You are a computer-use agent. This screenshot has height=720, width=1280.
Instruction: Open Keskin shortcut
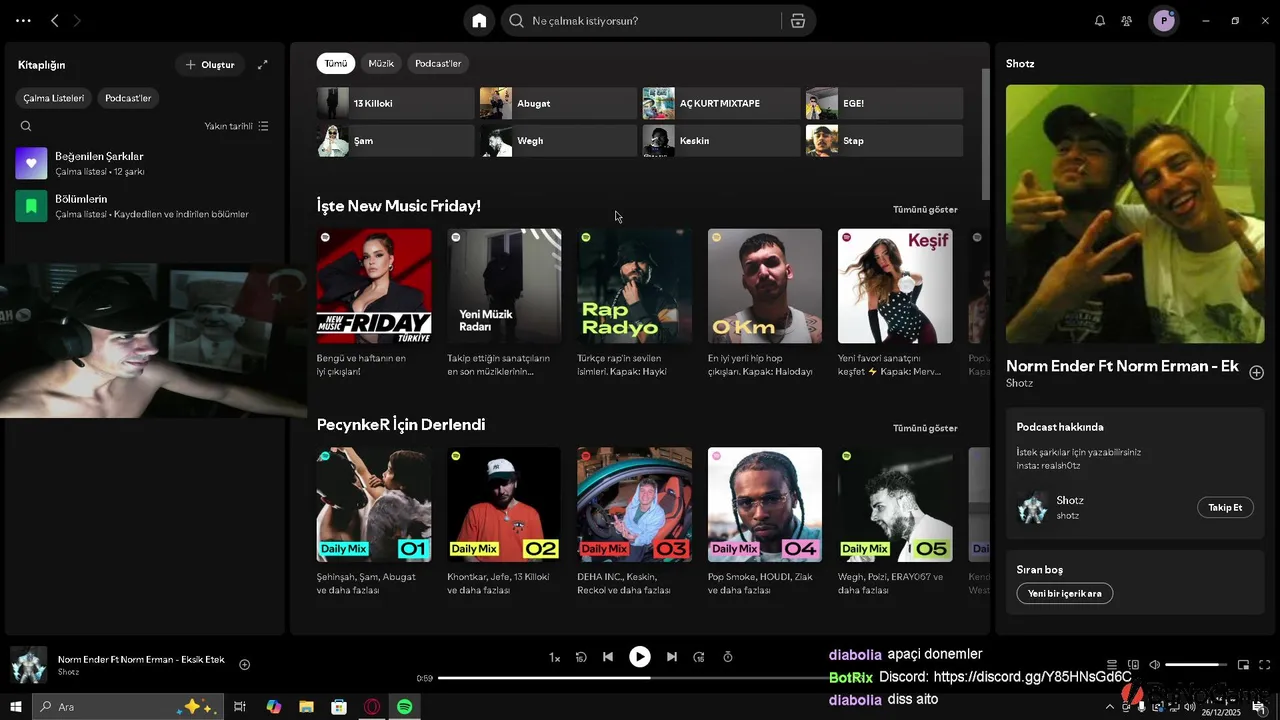[x=721, y=141]
